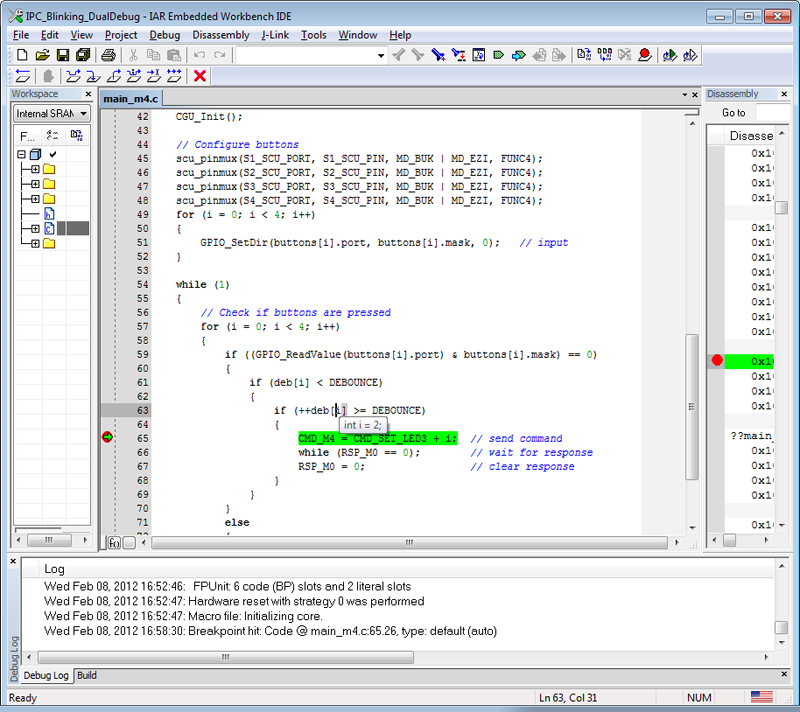Click the Disassembly column header
800x712 pixels.
tap(751, 136)
